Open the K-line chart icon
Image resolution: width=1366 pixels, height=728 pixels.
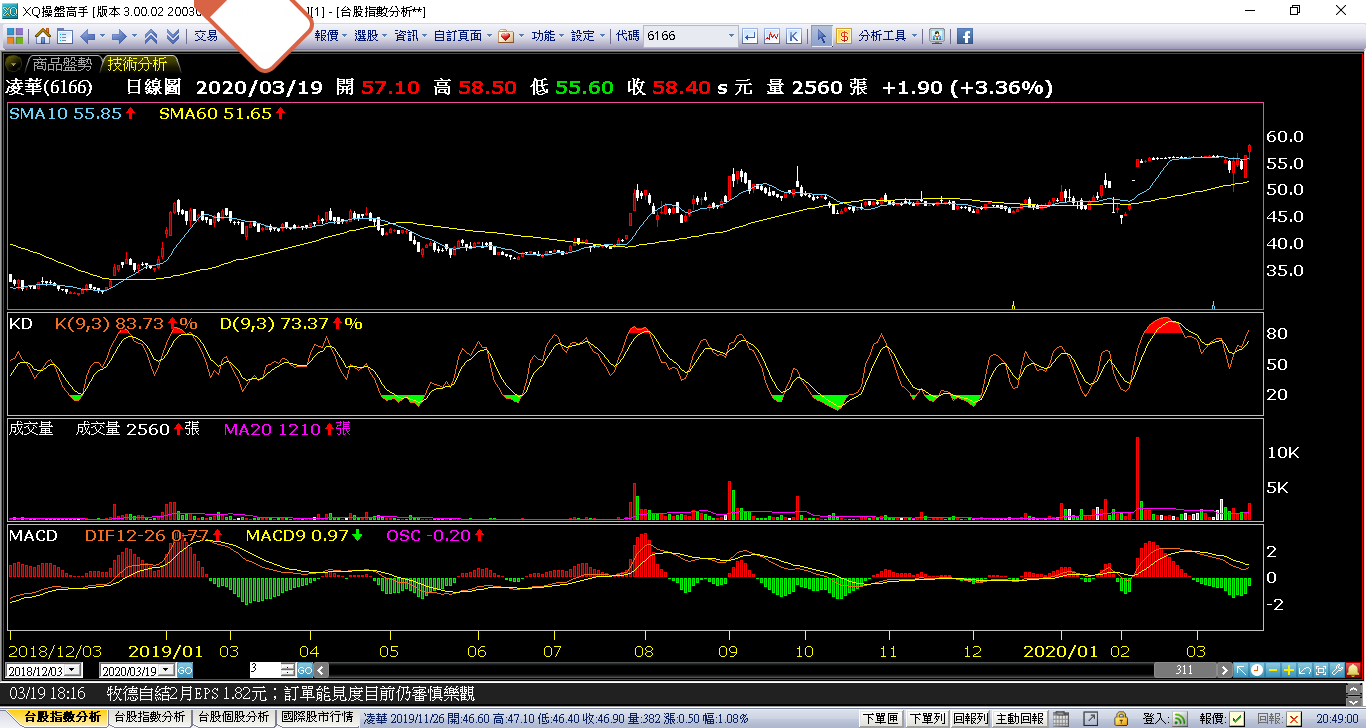click(793, 36)
